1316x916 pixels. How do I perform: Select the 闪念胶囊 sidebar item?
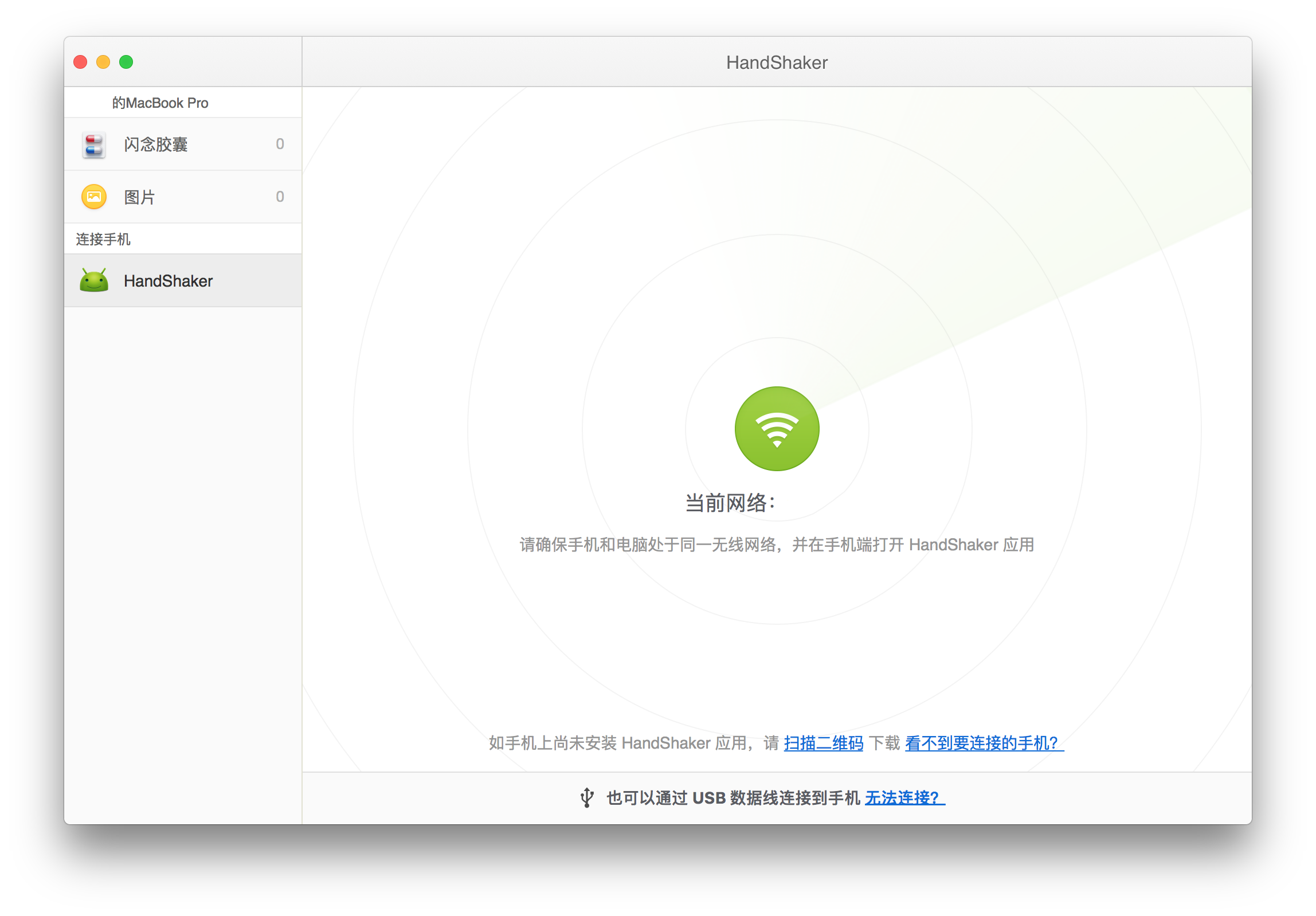[x=156, y=144]
